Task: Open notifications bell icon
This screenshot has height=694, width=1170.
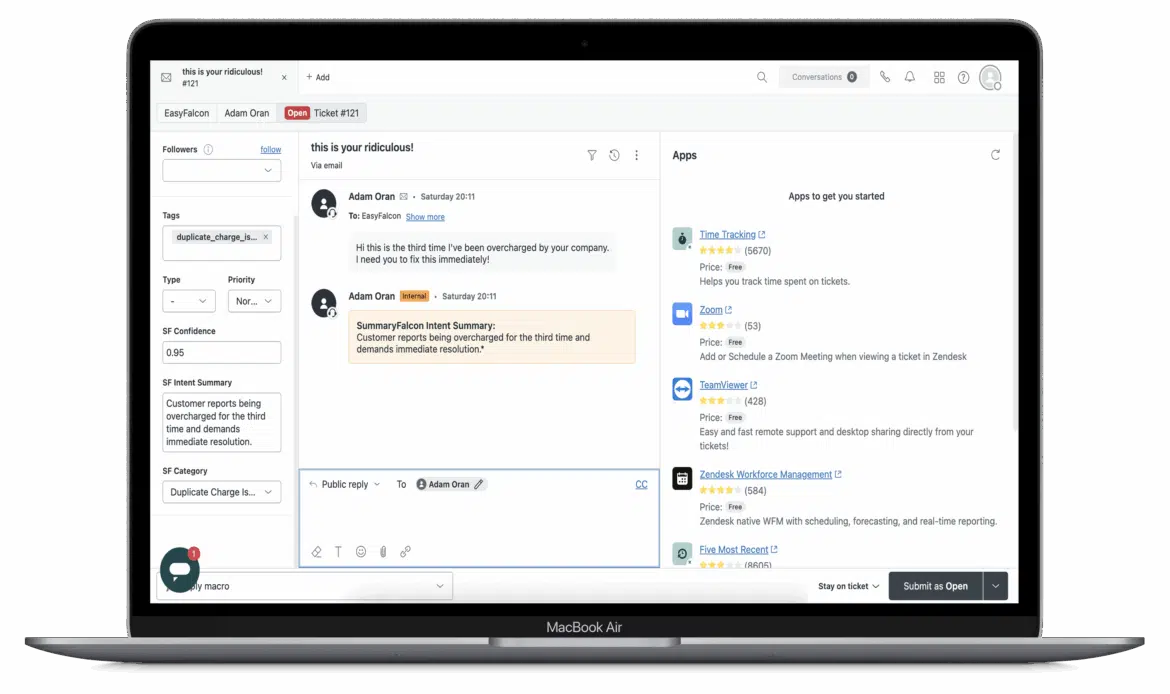Action: click(910, 77)
